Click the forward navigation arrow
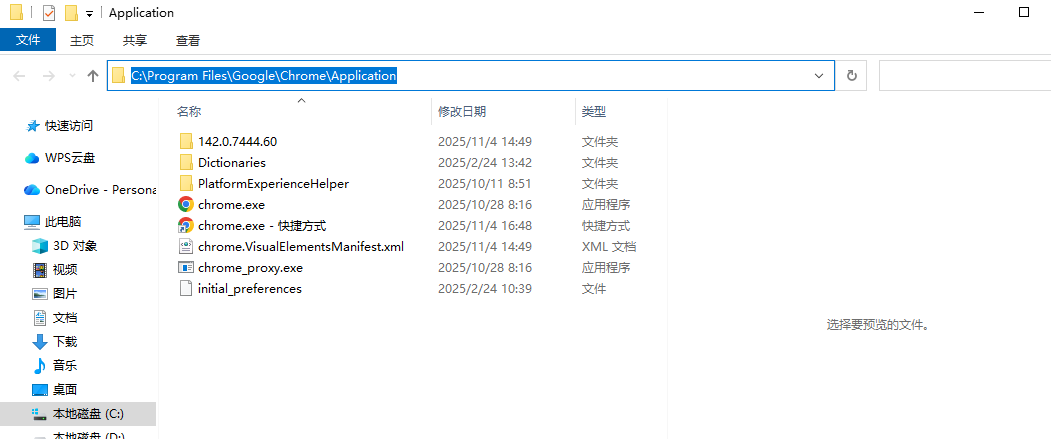The image size is (1051, 439). pyautogui.click(x=48, y=76)
